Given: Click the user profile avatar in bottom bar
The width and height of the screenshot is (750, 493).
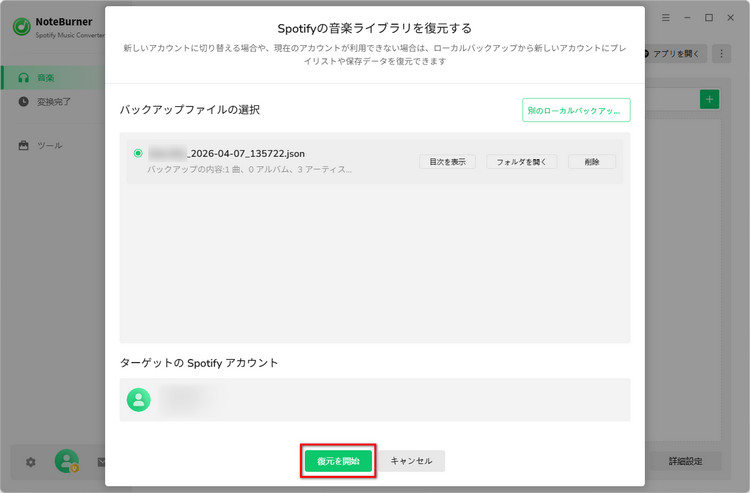Looking at the screenshot, I should point(66,461).
